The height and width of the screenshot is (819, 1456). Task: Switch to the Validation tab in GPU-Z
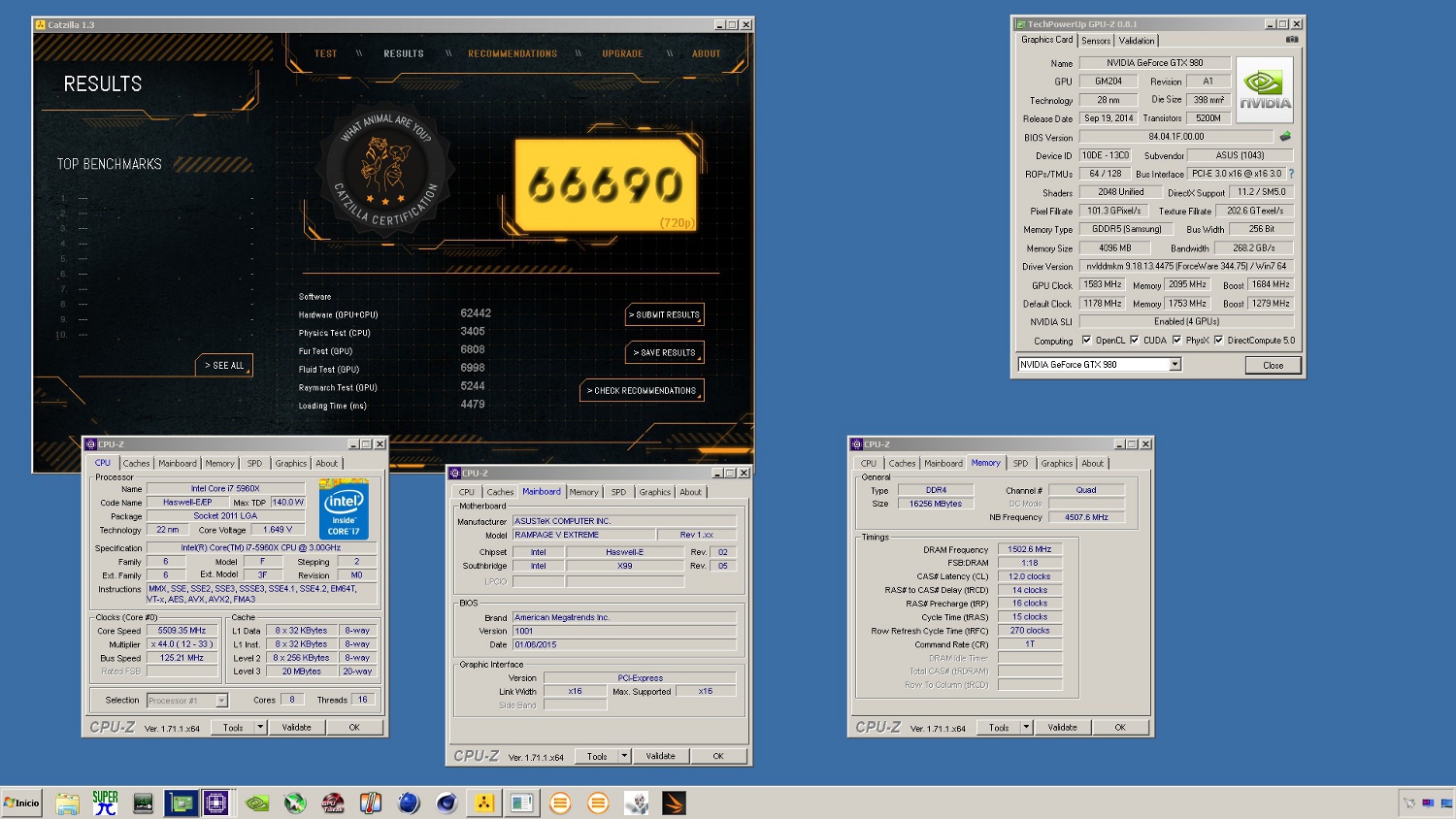click(x=1137, y=41)
